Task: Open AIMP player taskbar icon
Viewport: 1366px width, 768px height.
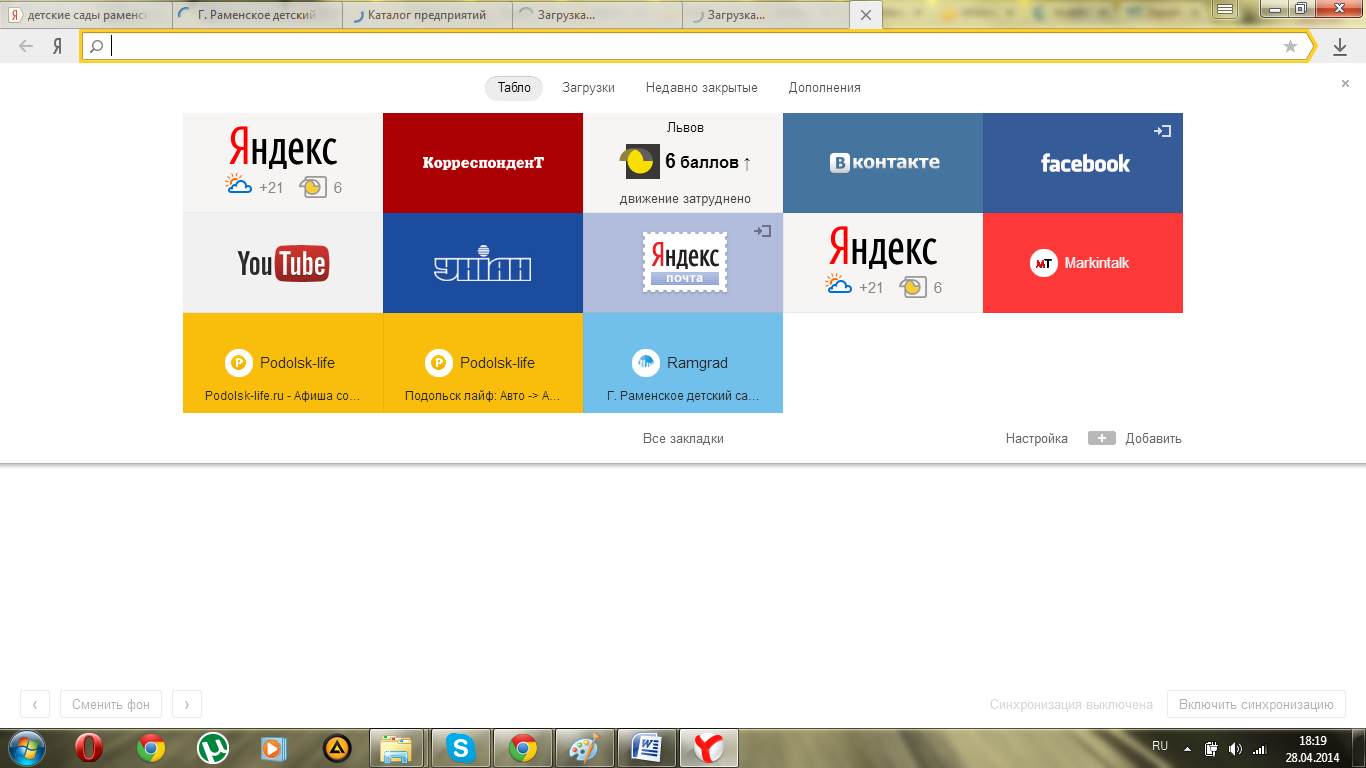Action: pos(337,748)
